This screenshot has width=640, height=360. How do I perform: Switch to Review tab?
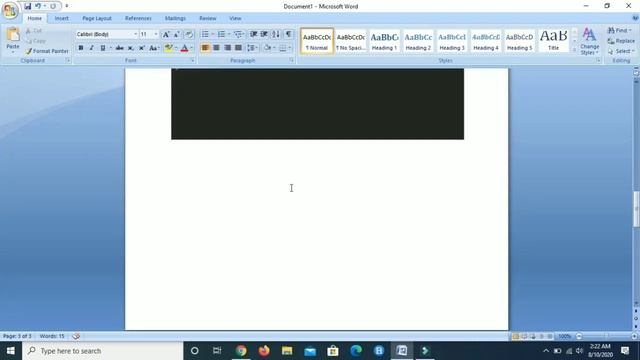pyautogui.click(x=207, y=18)
